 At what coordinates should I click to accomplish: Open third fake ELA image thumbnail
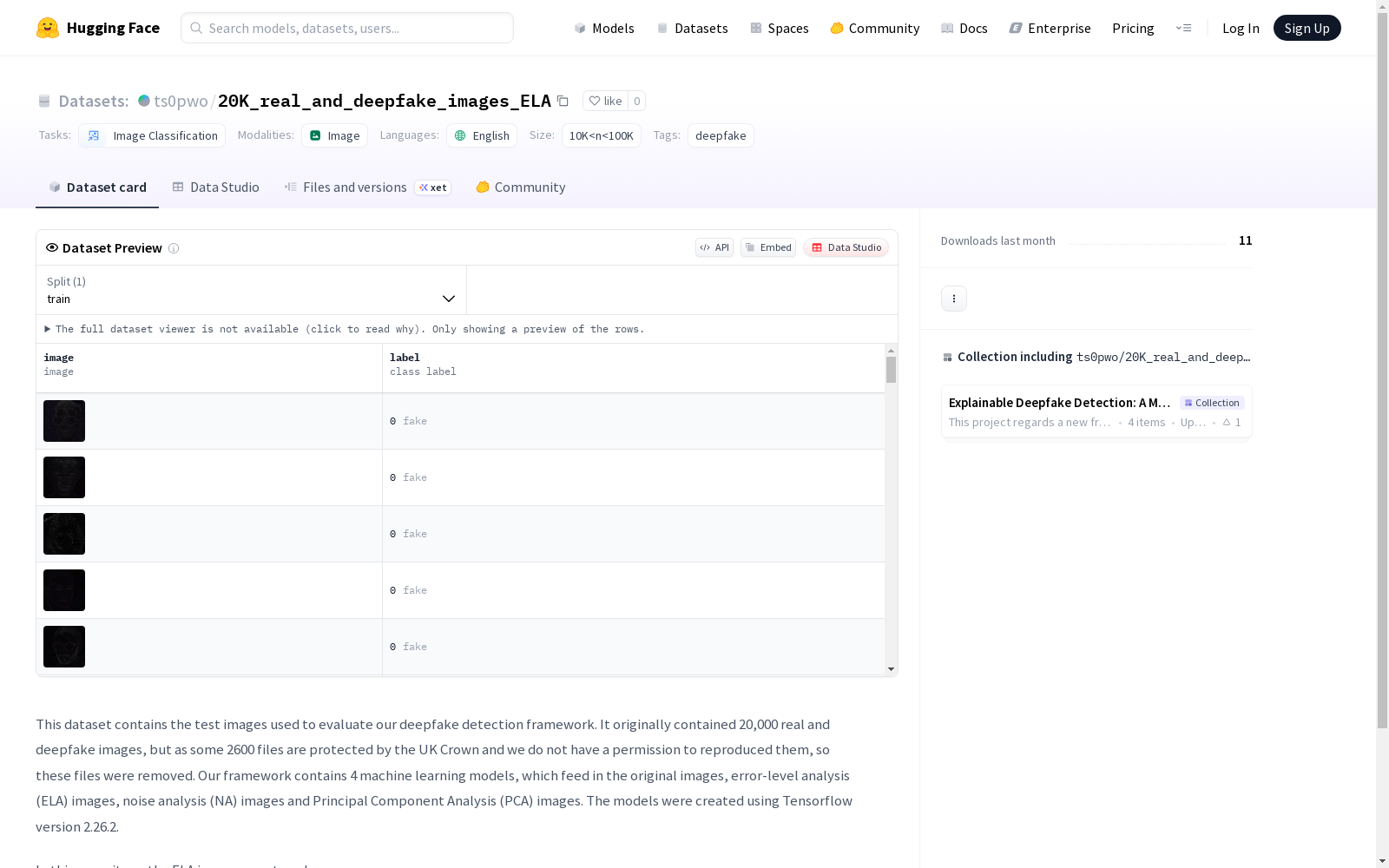(x=64, y=534)
